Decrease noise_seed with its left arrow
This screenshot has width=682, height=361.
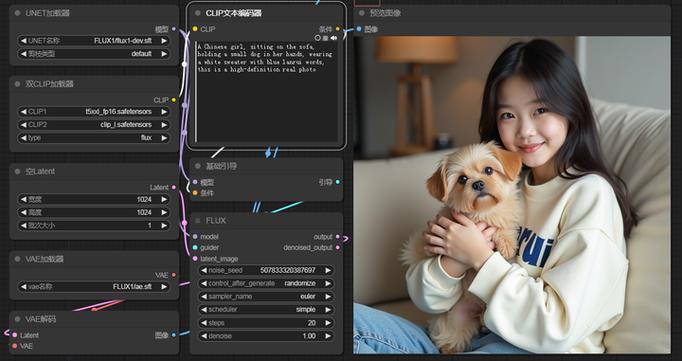204,270
